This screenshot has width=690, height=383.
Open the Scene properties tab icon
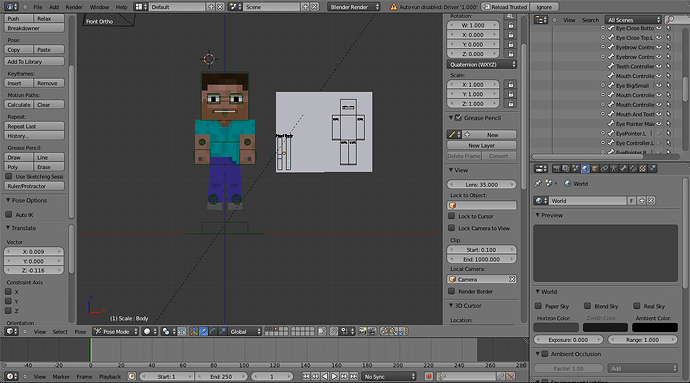coord(575,169)
